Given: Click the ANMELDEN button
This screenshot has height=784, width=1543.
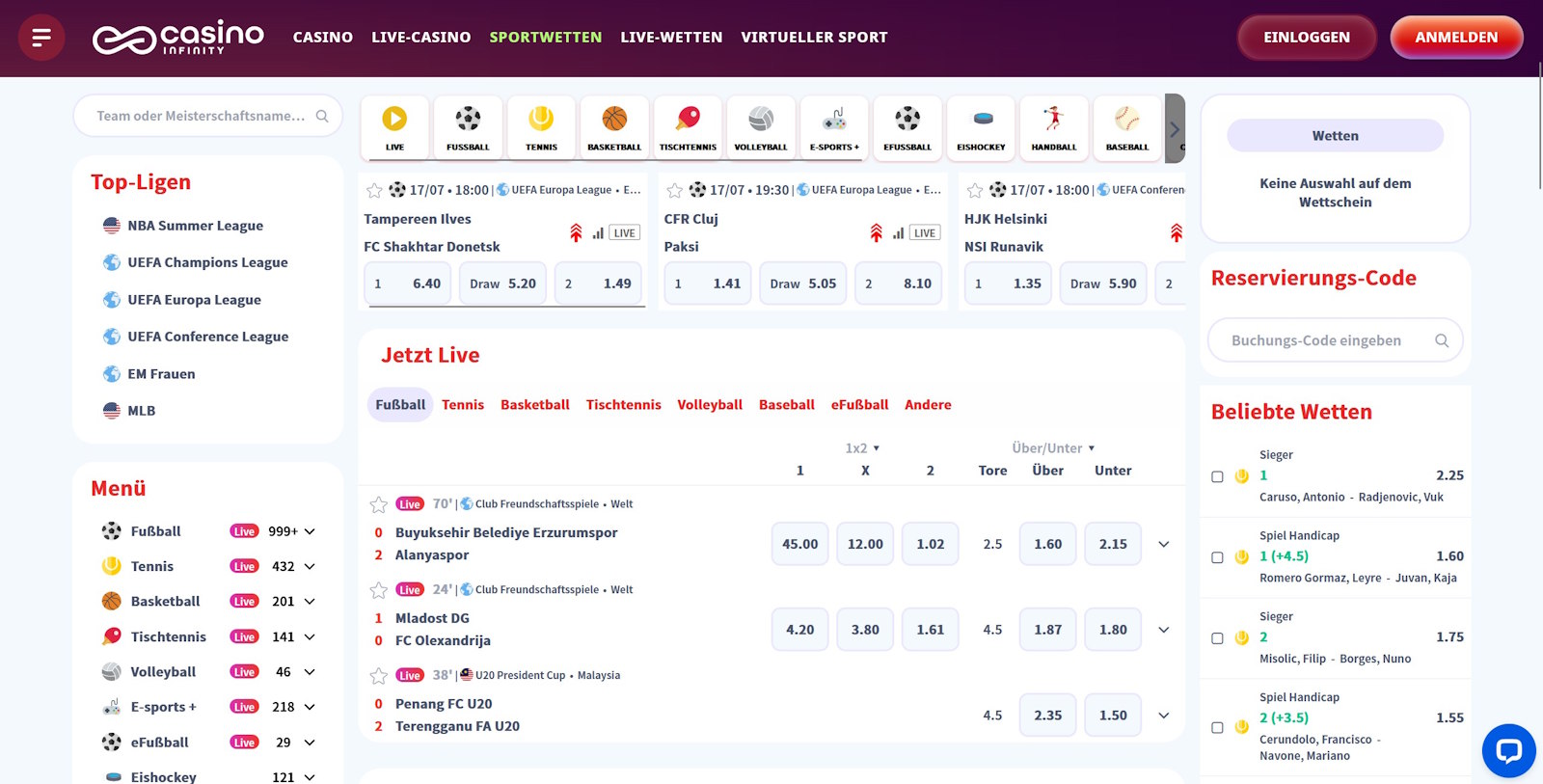Looking at the screenshot, I should [1455, 38].
